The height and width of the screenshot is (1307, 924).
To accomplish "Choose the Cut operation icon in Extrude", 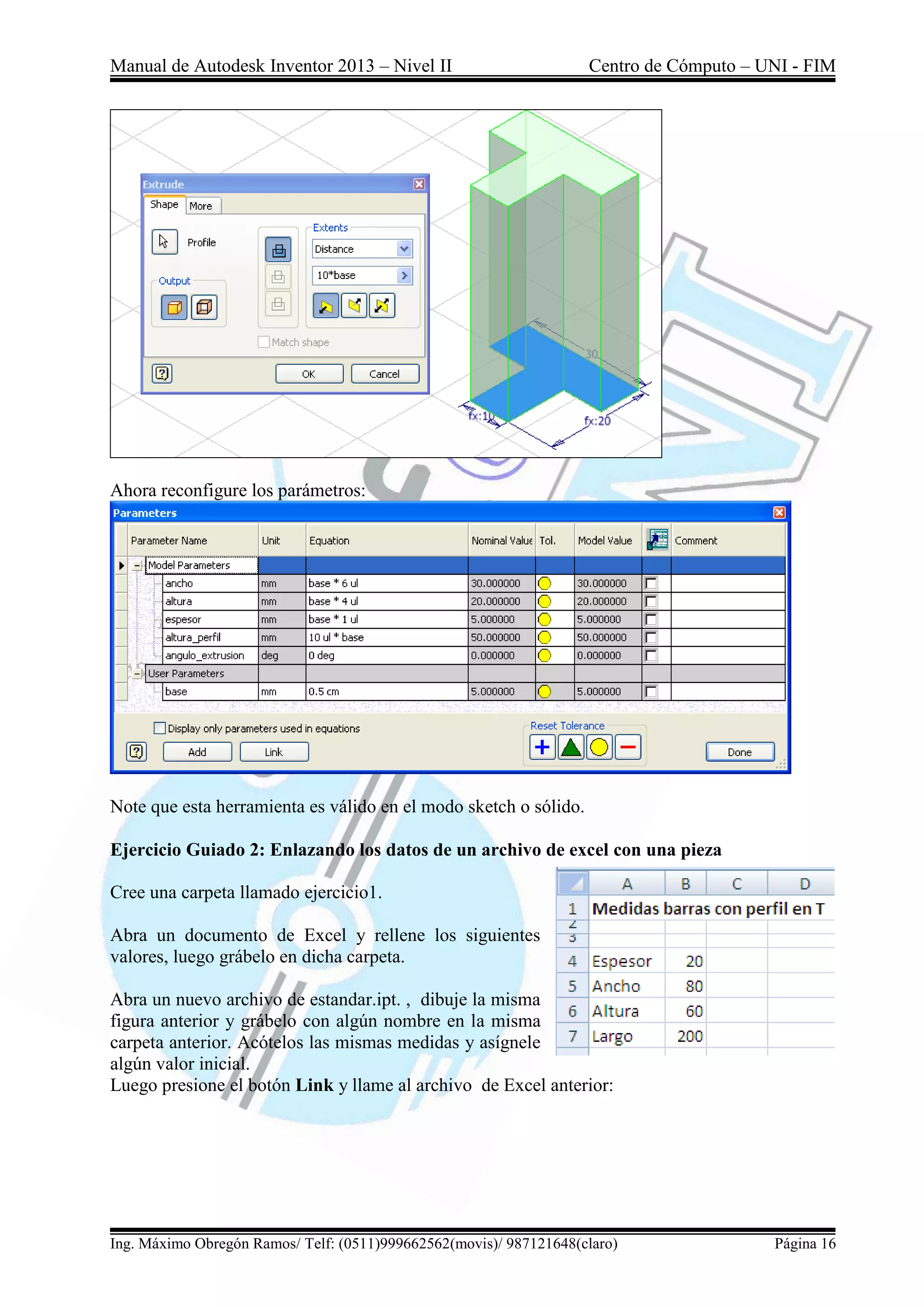I will pos(278,277).
